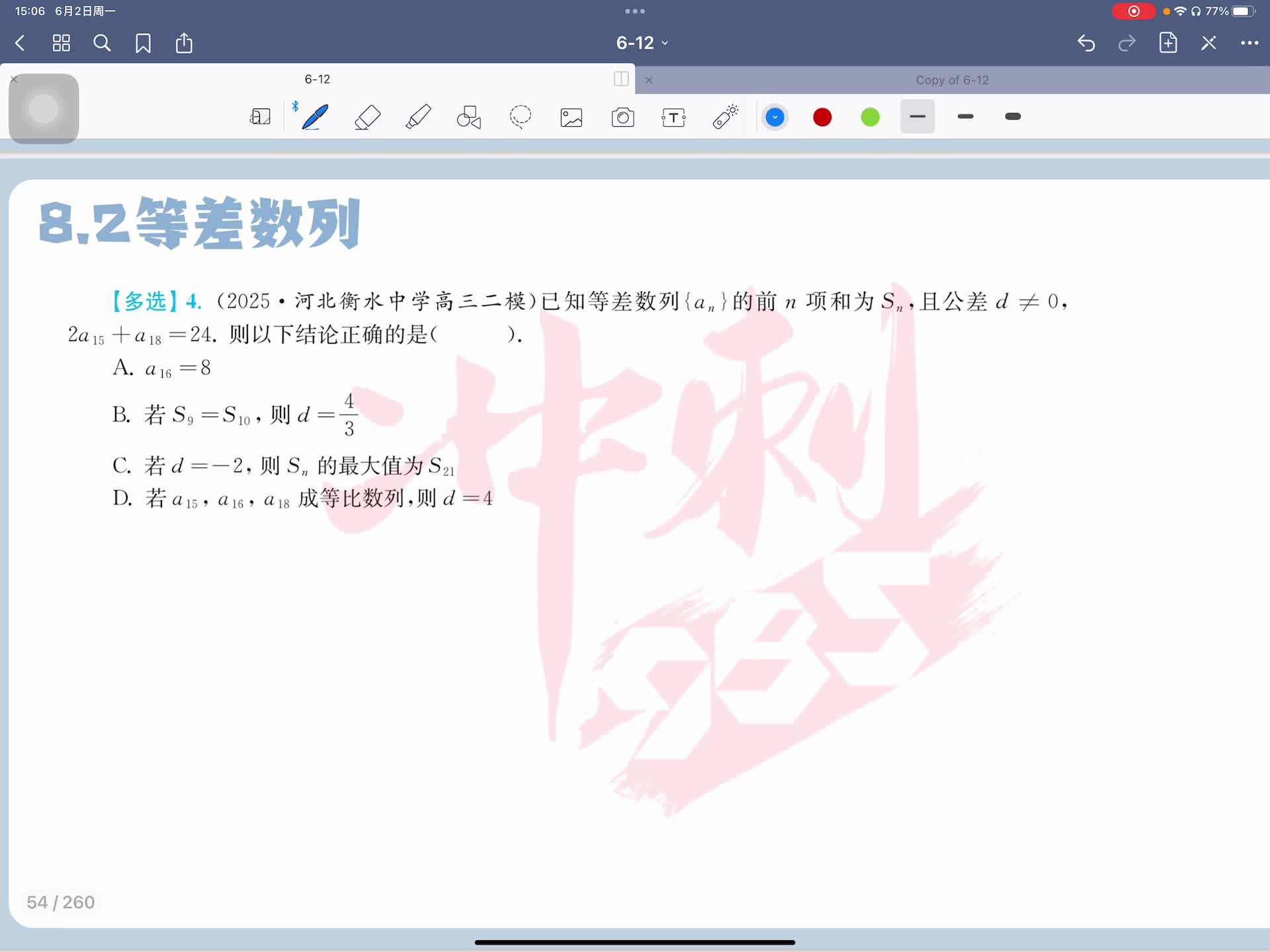This screenshot has width=1270, height=952.
Task: Select the thickest stroke width
Action: (1013, 117)
